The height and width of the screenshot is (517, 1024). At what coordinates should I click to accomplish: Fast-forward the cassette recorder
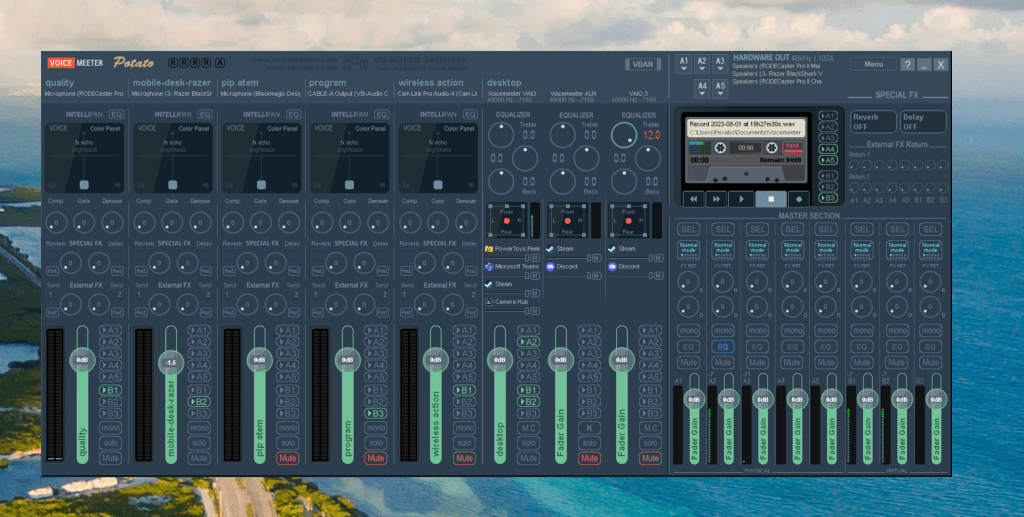coord(716,199)
